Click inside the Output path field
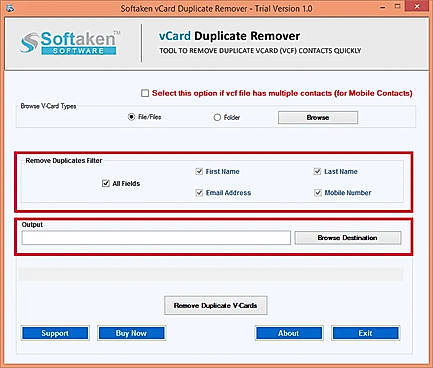The width and height of the screenshot is (433, 368). pos(156,238)
